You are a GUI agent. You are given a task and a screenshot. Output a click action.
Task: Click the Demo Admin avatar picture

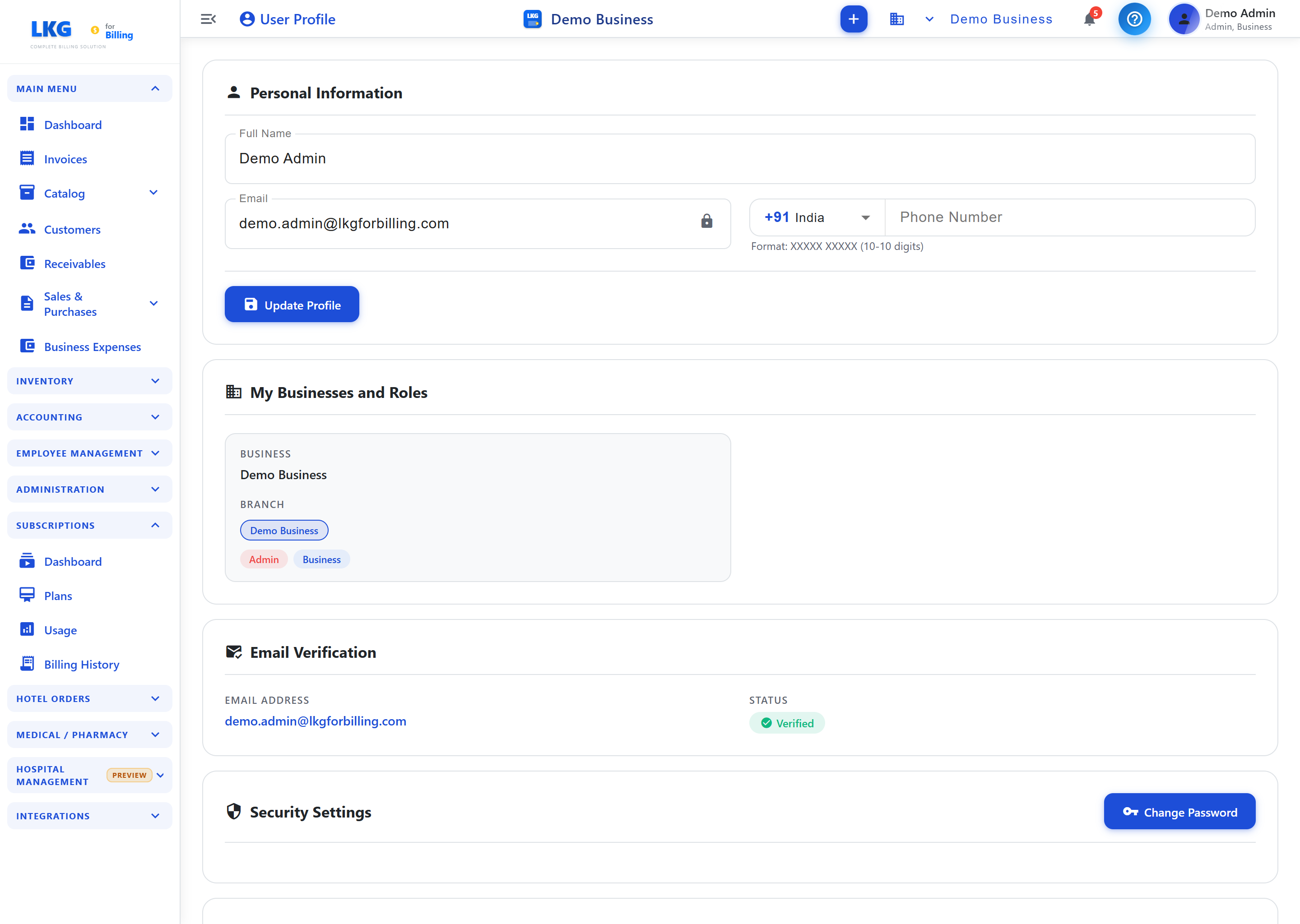(x=1184, y=19)
